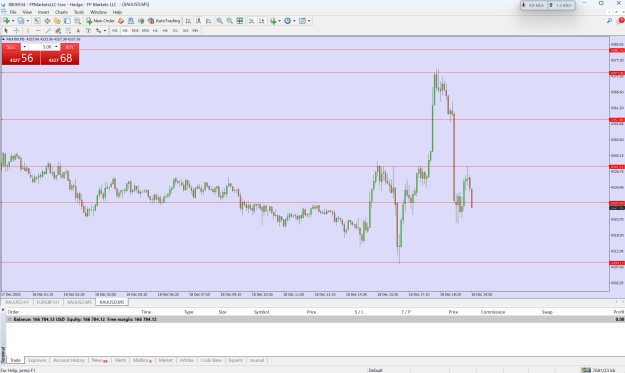Switch to XAUUSD,H1 chart tab
Screen dimensions: 625x373
point(17,302)
